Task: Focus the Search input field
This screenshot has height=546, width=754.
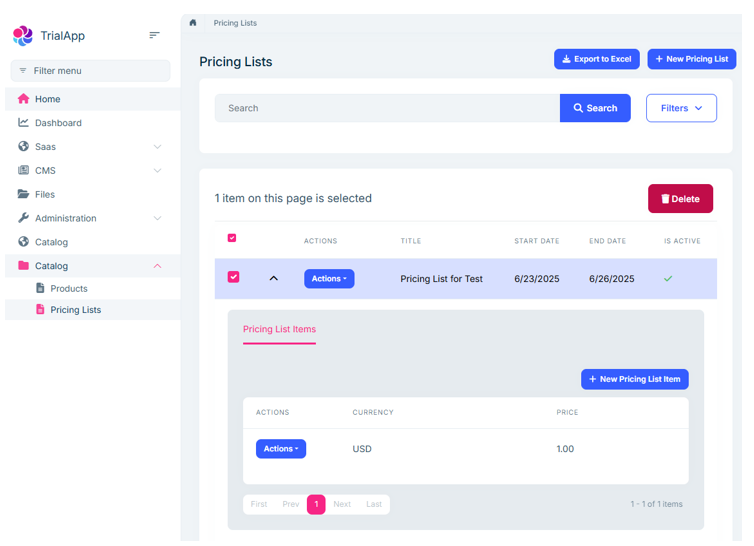Action: click(x=387, y=108)
